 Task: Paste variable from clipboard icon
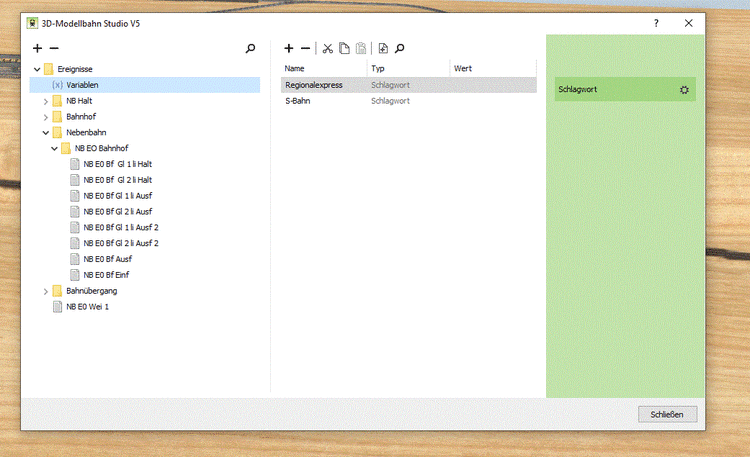pyautogui.click(x=361, y=48)
